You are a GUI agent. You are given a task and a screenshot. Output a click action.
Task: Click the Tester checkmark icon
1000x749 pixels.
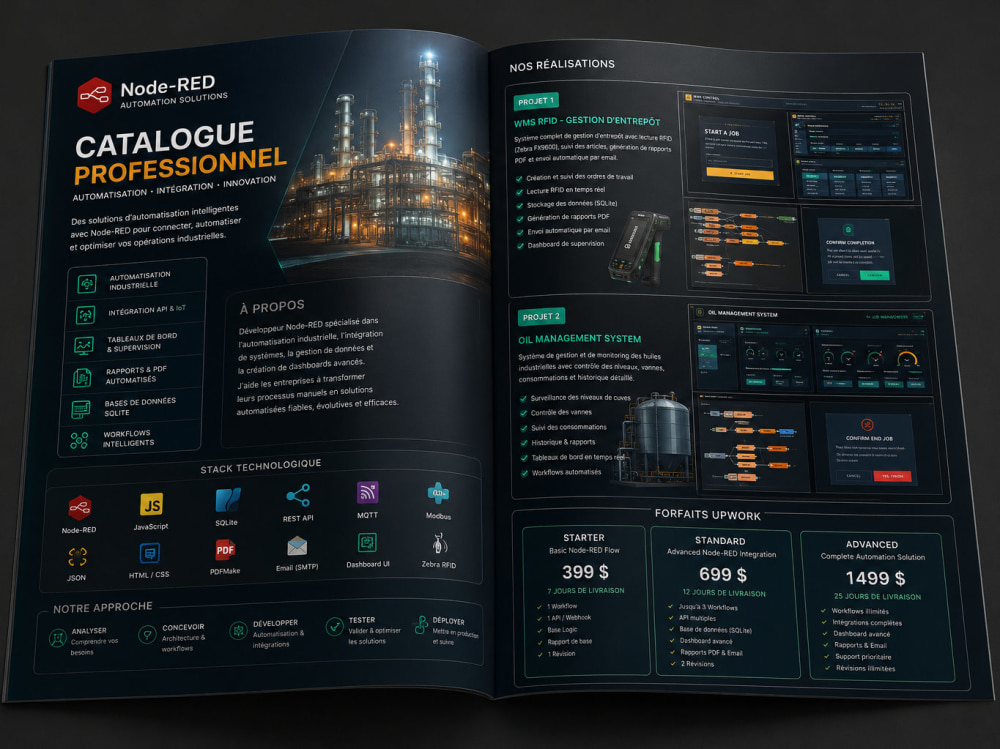tap(334, 627)
